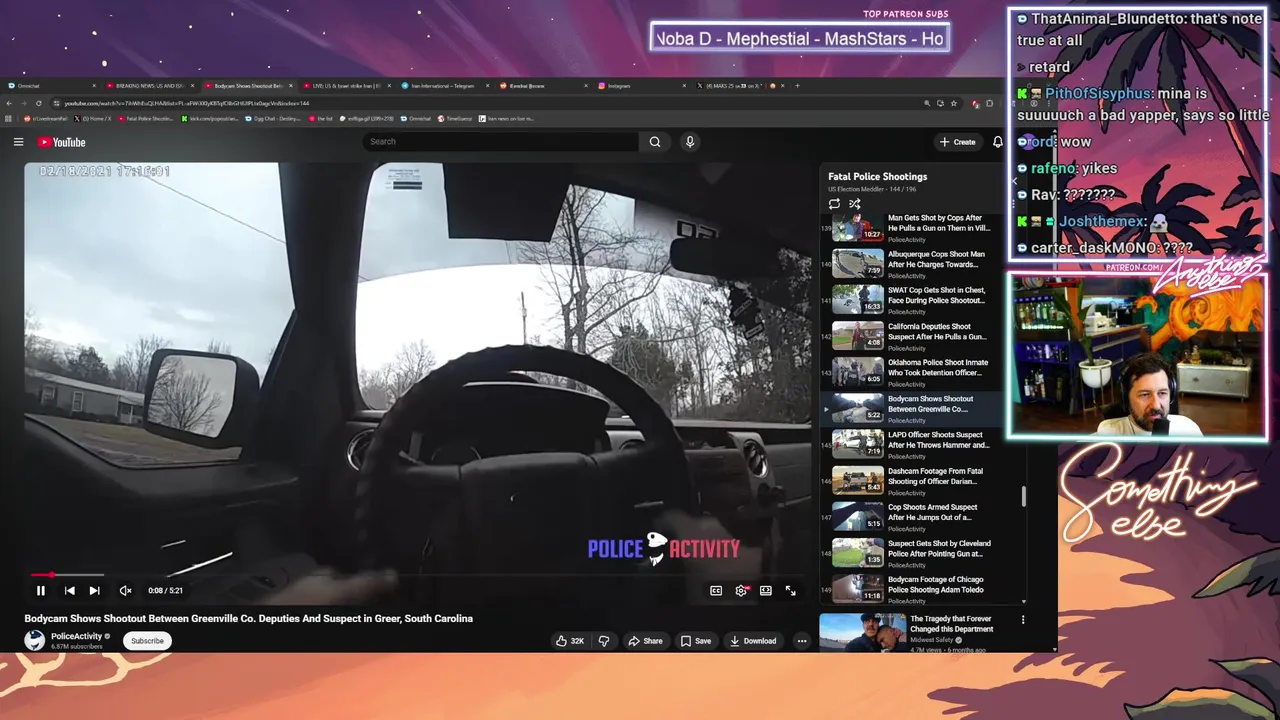Open the PoliceActivity channel name link
This screenshot has width=1280, height=720.
click(76, 636)
